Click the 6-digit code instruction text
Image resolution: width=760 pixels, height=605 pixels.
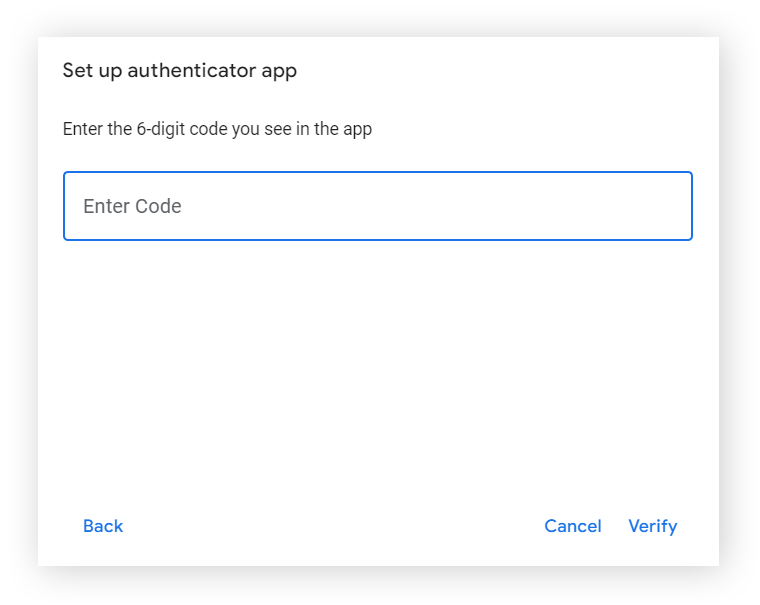217,129
